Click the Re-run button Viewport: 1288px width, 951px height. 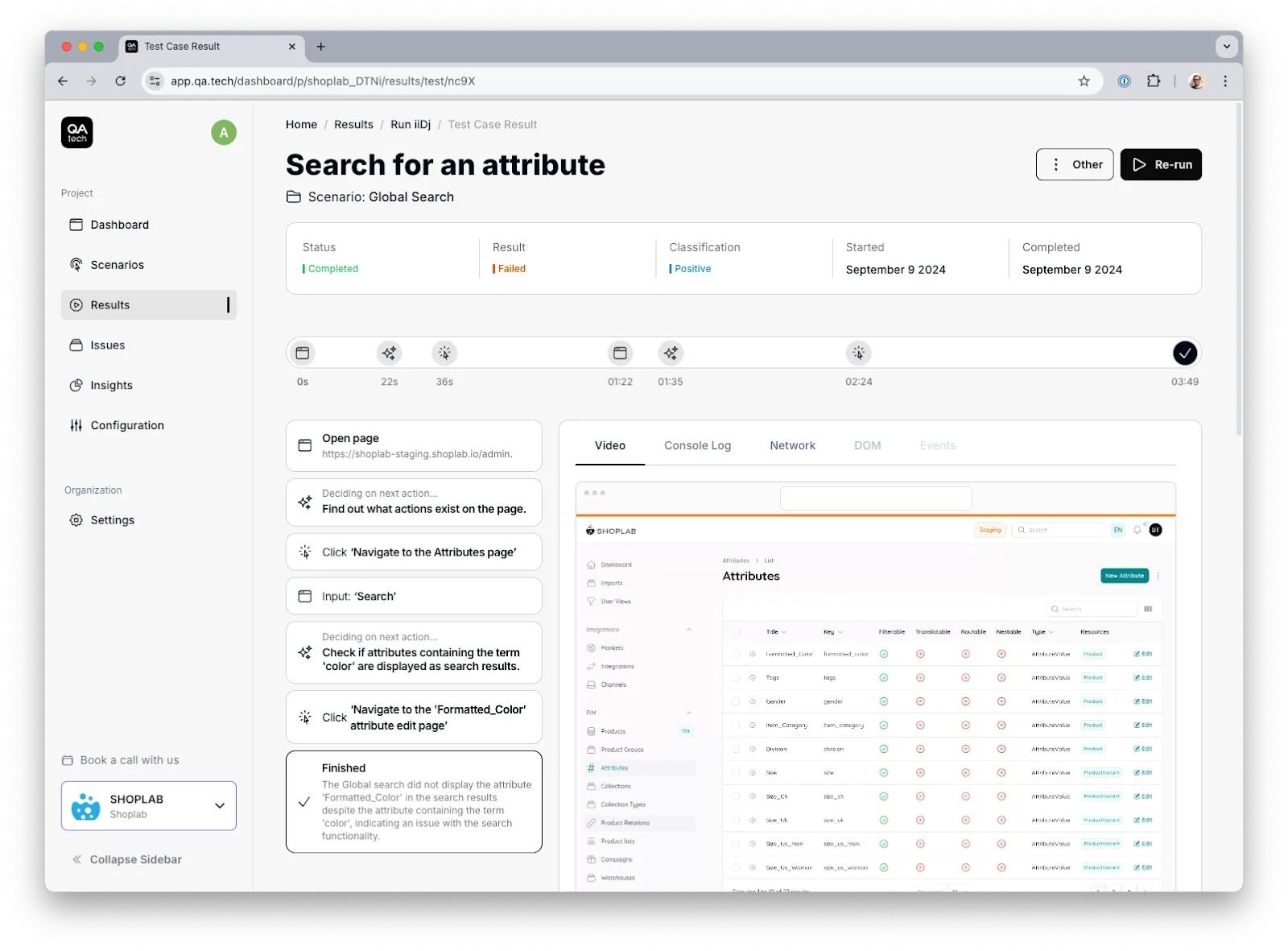(1161, 164)
